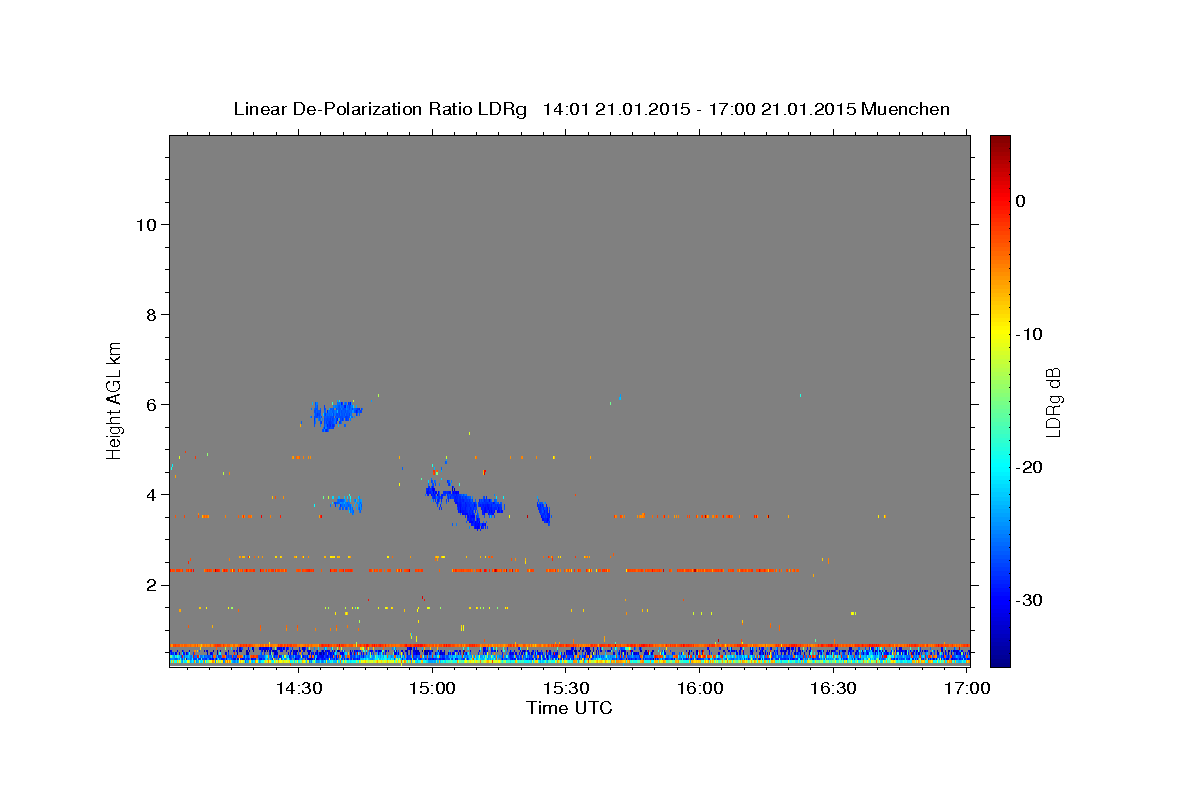Click the height label '10'

(x=146, y=224)
